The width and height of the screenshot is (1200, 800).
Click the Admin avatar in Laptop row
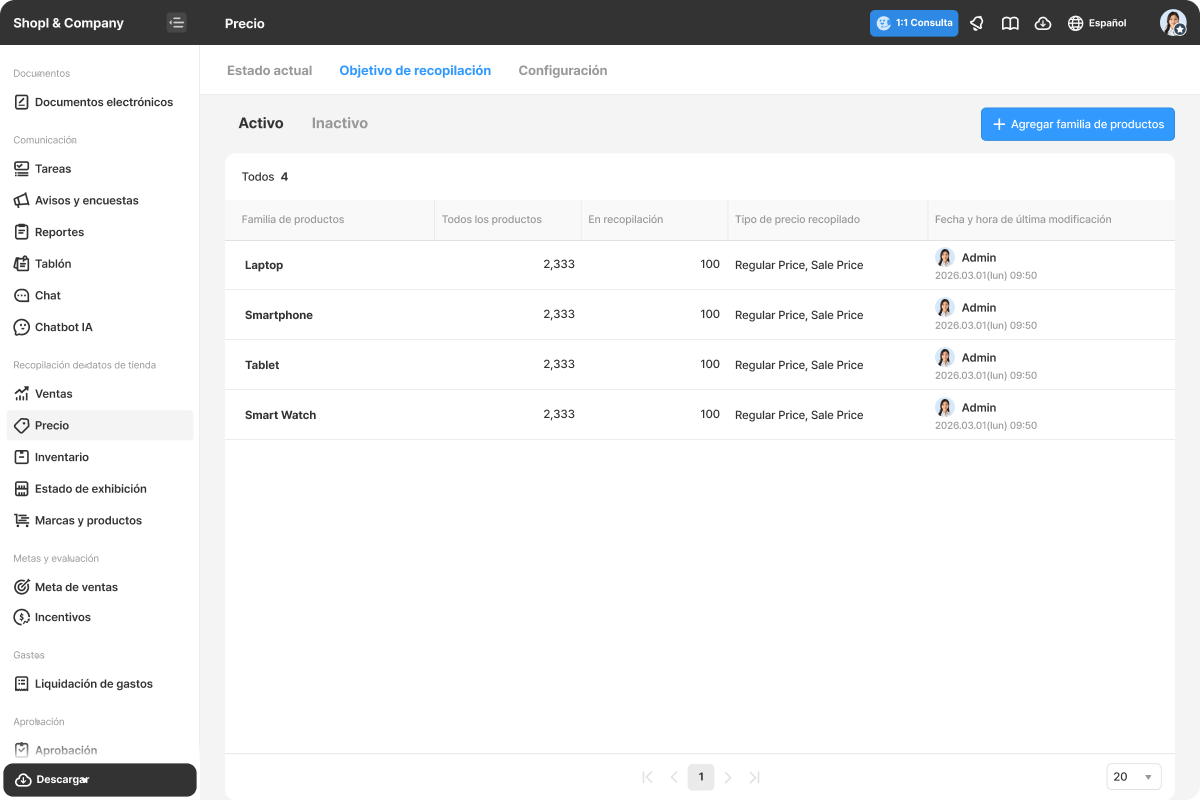945,257
